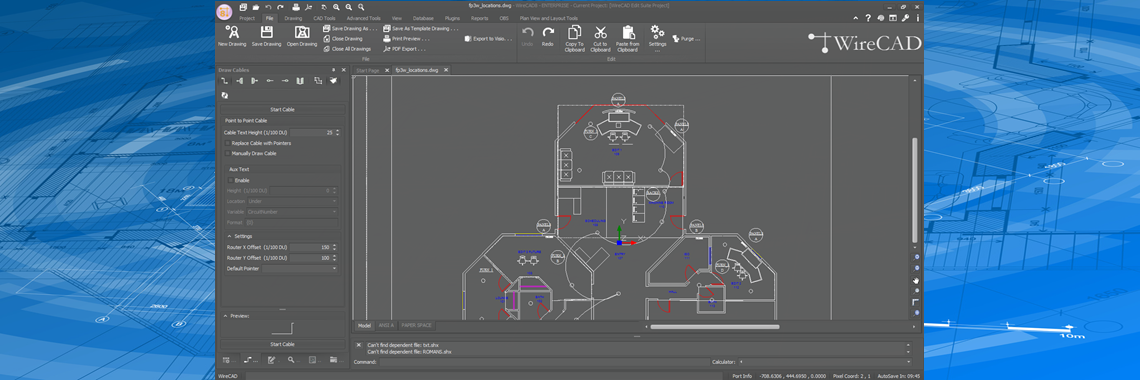The width and height of the screenshot is (1140, 380).
Task: Click the Undo arrow in ribbon
Action: tap(528, 32)
